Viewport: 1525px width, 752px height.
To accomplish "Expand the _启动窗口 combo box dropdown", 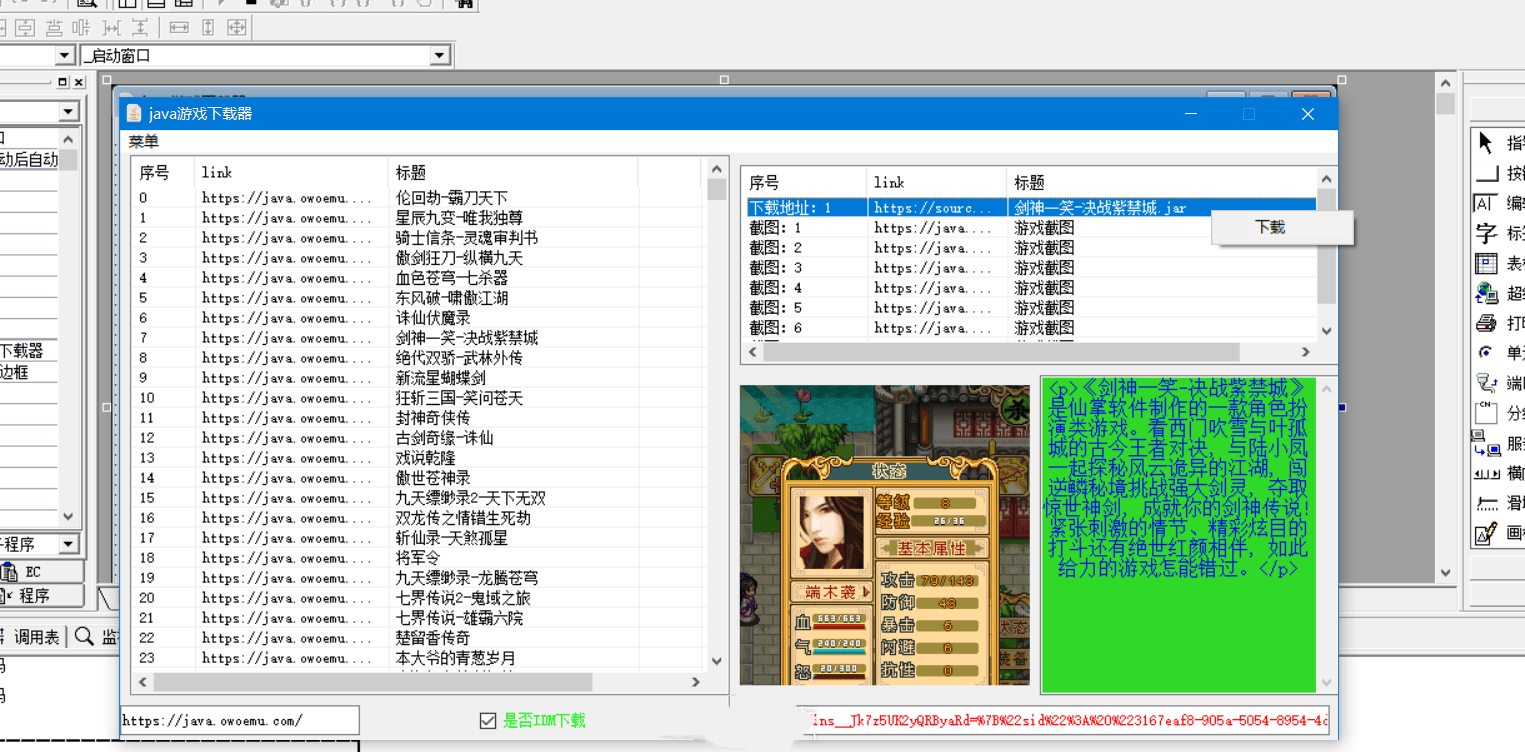I will (440, 56).
